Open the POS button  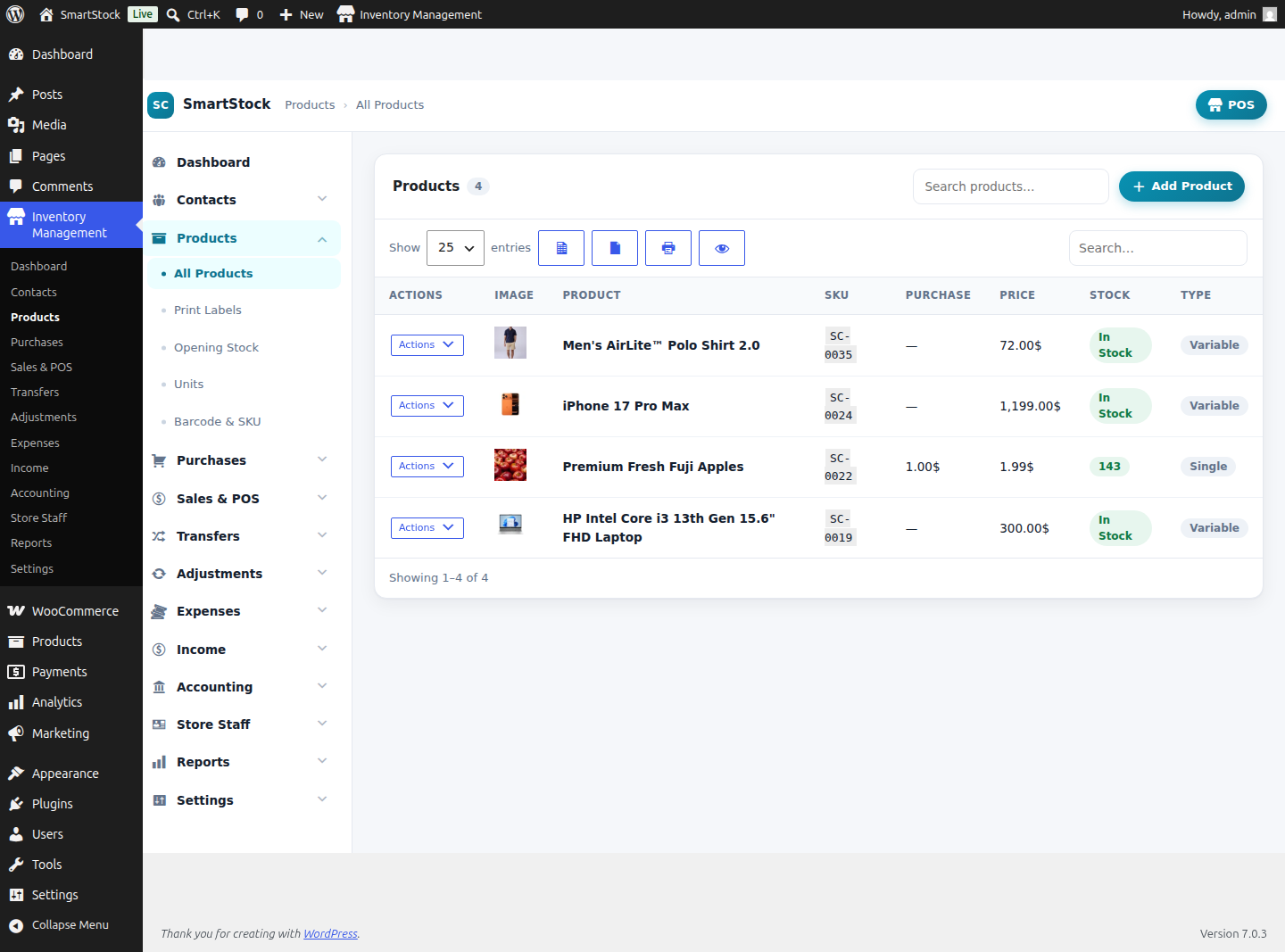pyautogui.click(x=1231, y=104)
